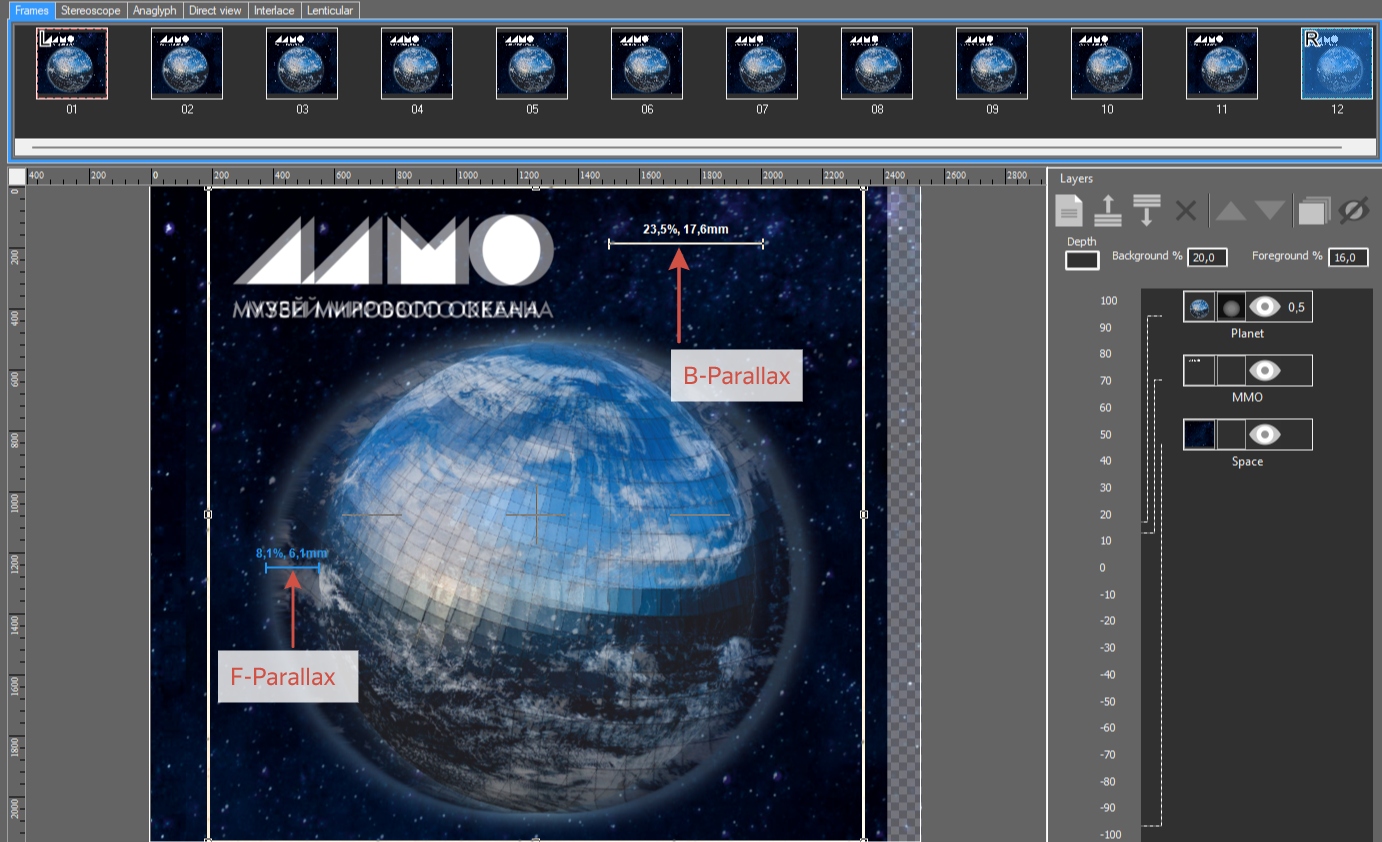Click the new layer page icon

pos(1070,210)
